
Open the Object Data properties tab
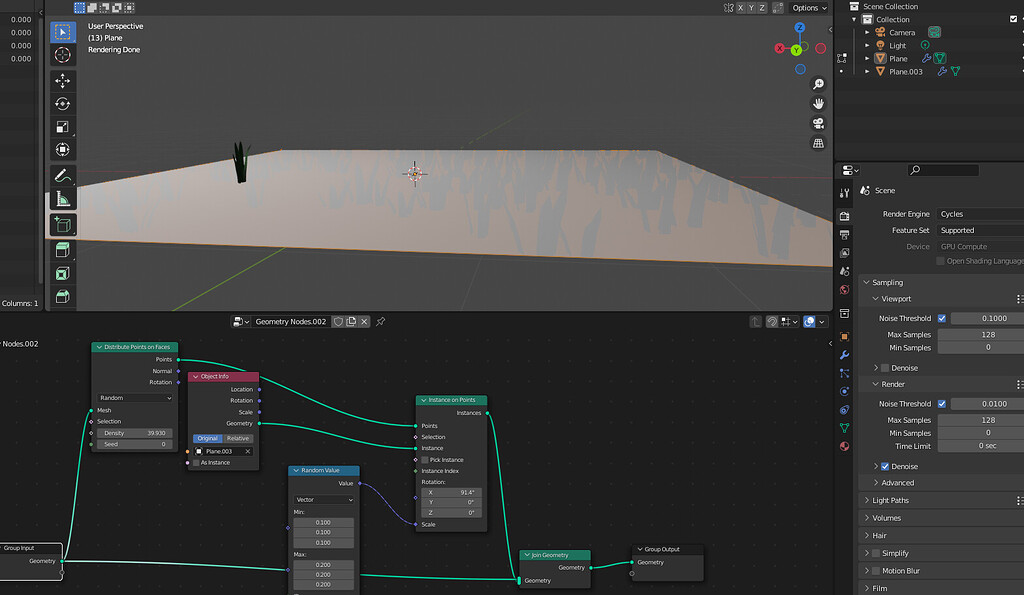pyautogui.click(x=844, y=428)
